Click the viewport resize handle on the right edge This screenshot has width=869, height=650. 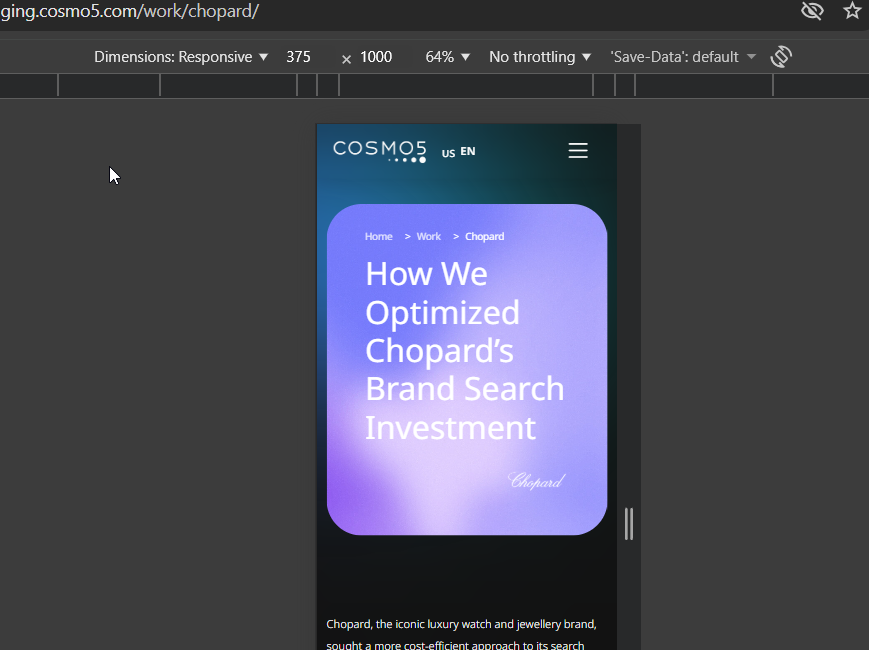coord(628,524)
